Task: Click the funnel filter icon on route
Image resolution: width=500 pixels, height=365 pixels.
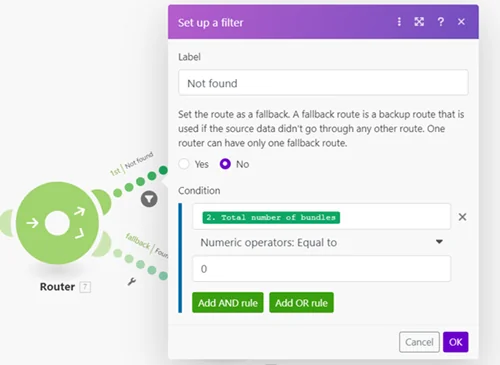Action: (x=149, y=199)
